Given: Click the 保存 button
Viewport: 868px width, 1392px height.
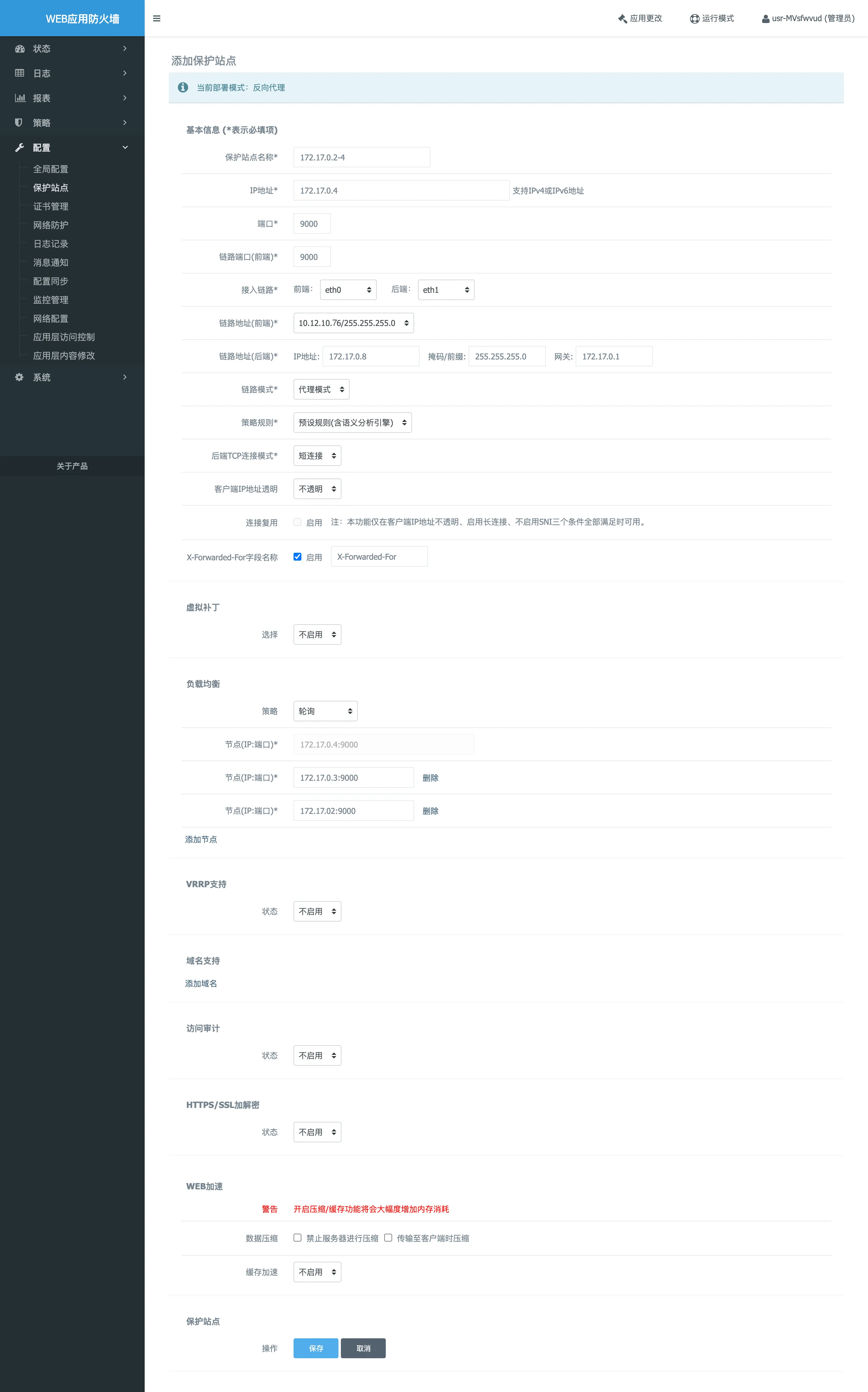Looking at the screenshot, I should (316, 1348).
